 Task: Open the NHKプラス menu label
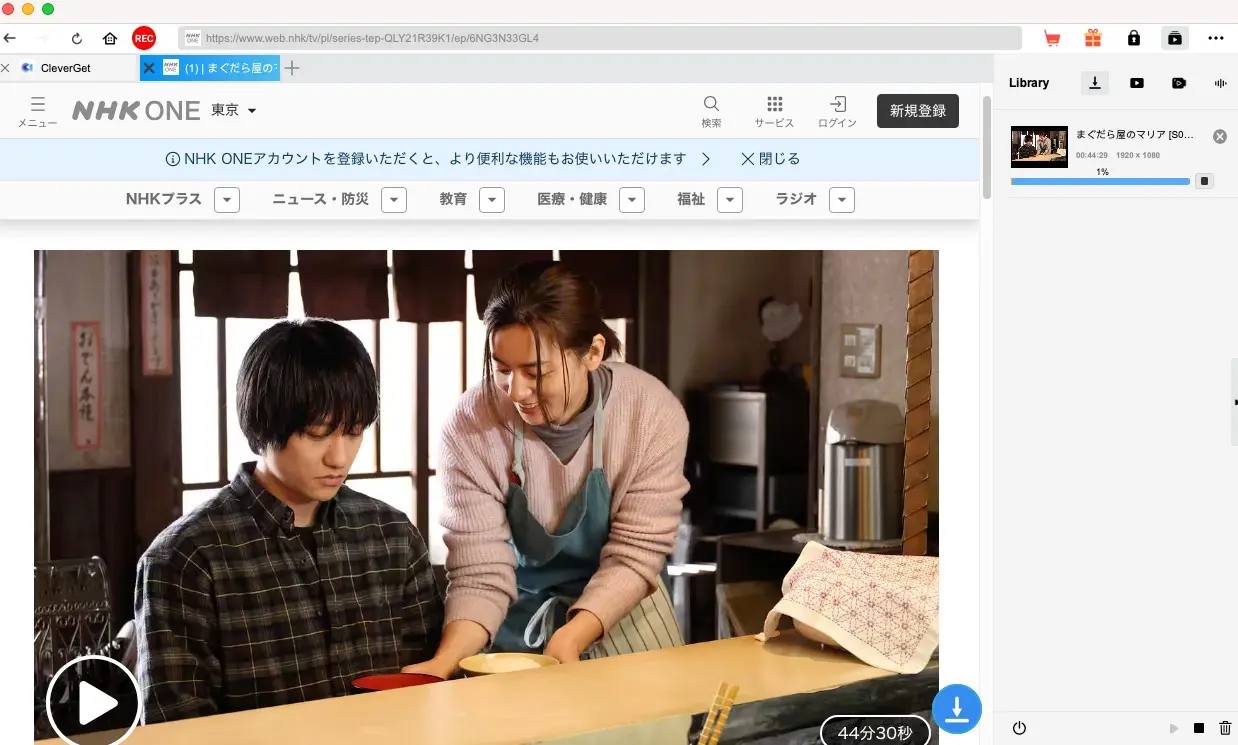(x=164, y=199)
